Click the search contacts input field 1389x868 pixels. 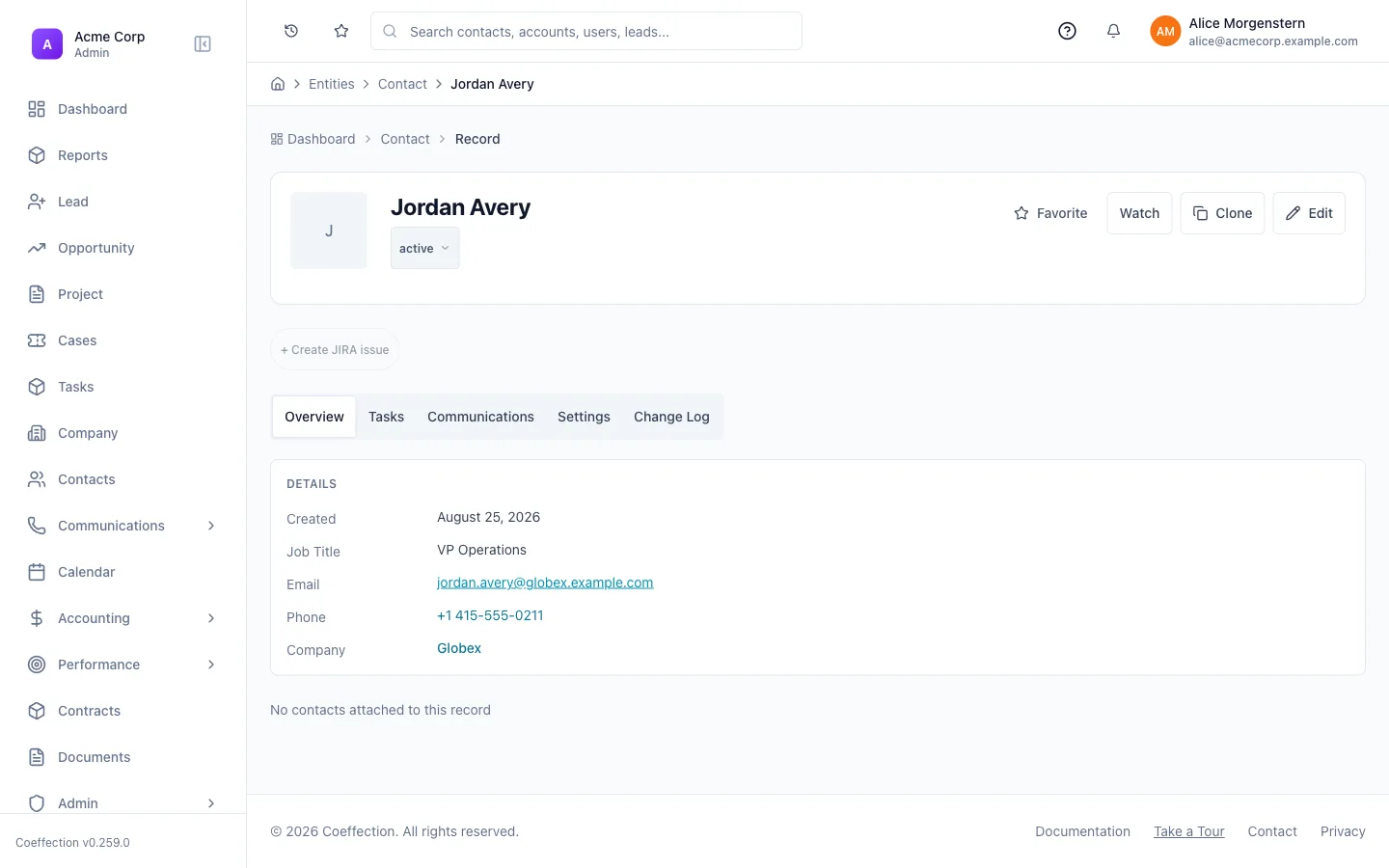tap(586, 31)
